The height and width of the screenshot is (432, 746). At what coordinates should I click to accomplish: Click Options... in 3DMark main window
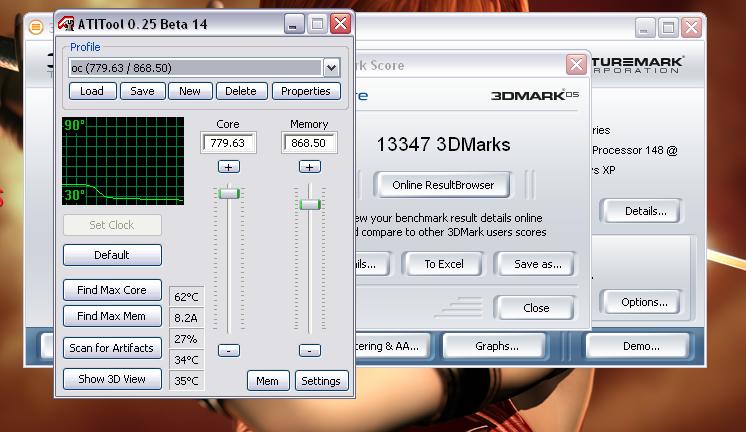click(644, 302)
